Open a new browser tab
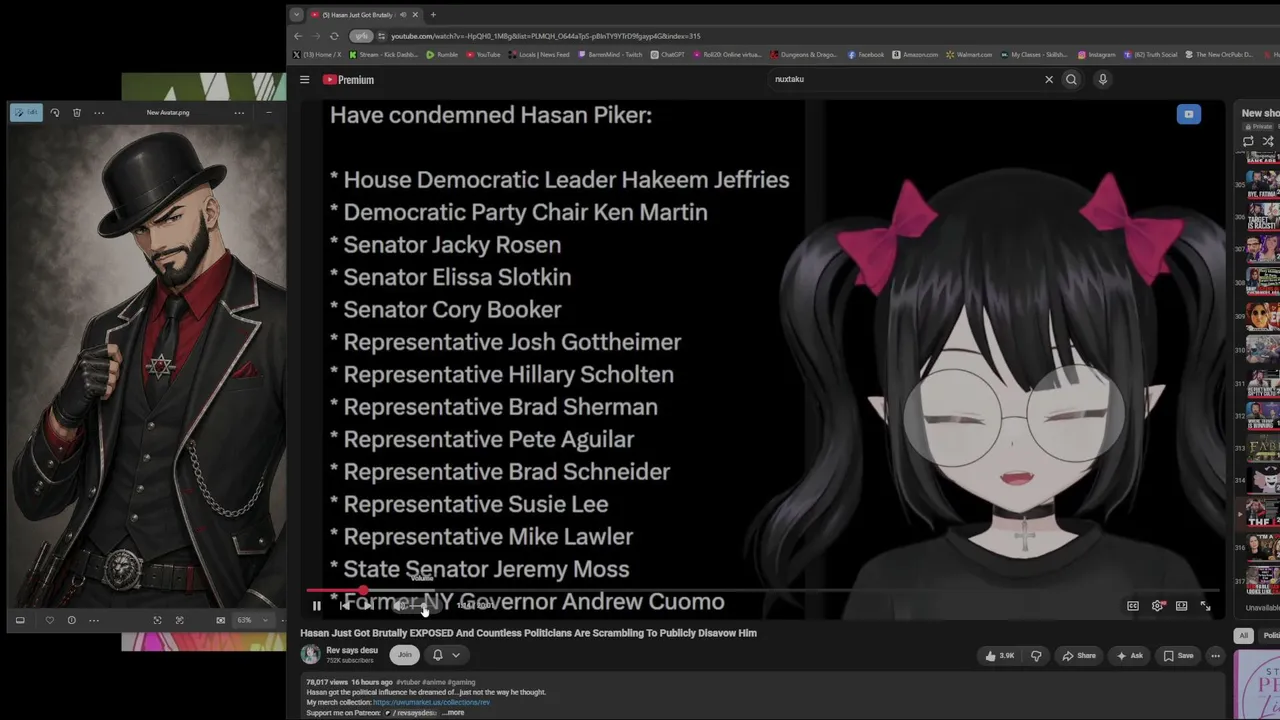 point(433,15)
